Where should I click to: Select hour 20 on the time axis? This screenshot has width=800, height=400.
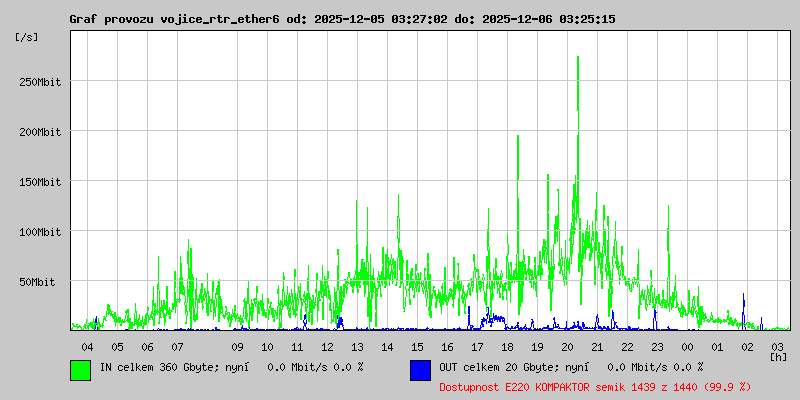567,347
